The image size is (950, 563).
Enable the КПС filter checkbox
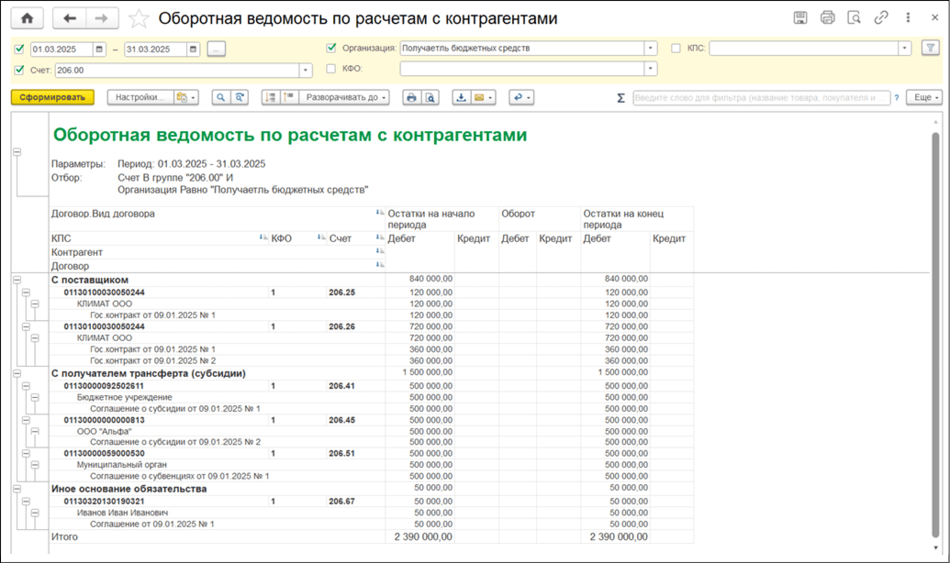pyautogui.click(x=676, y=48)
